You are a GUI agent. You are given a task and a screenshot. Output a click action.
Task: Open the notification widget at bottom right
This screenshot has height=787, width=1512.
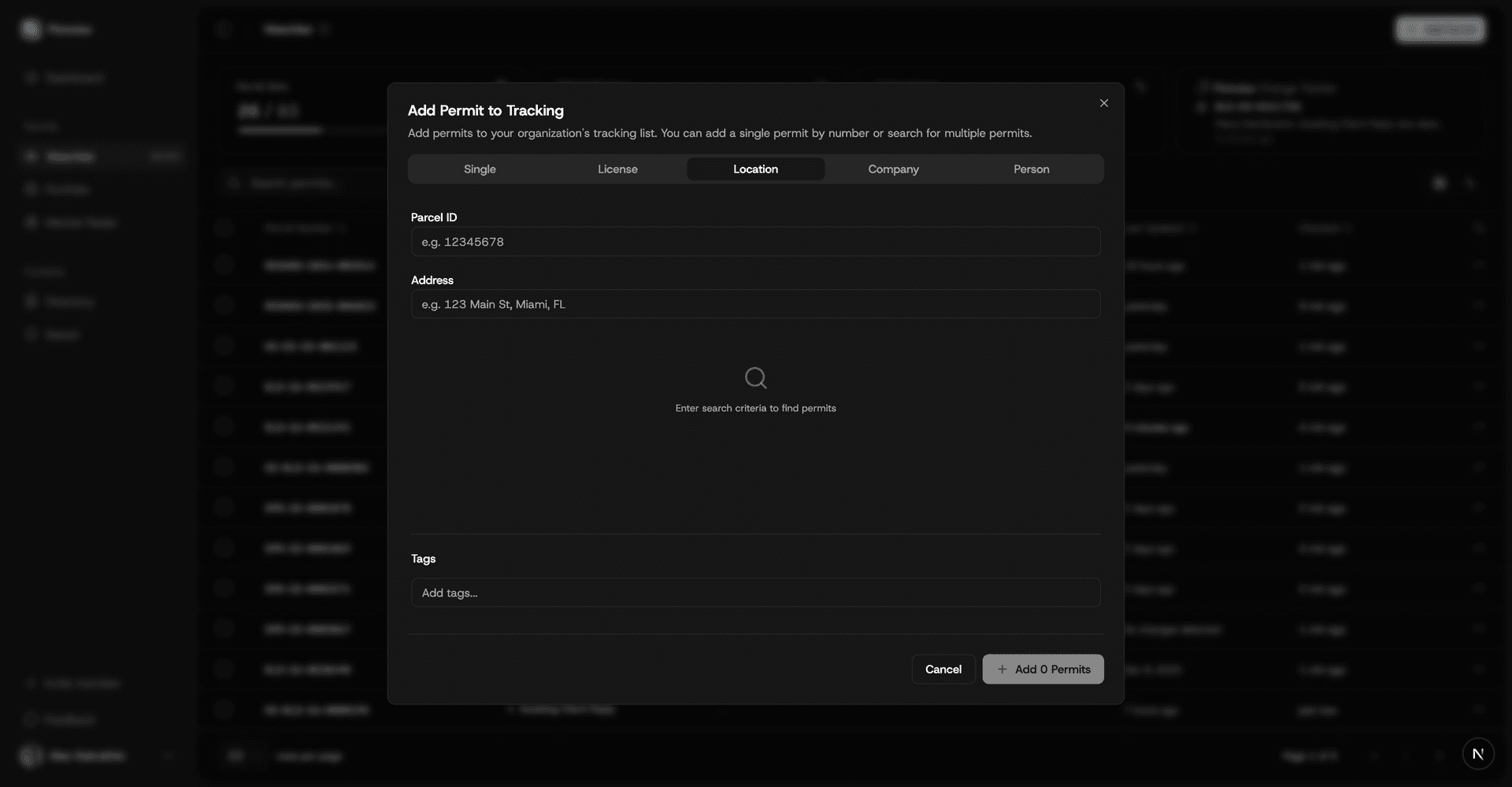pos(1478,754)
